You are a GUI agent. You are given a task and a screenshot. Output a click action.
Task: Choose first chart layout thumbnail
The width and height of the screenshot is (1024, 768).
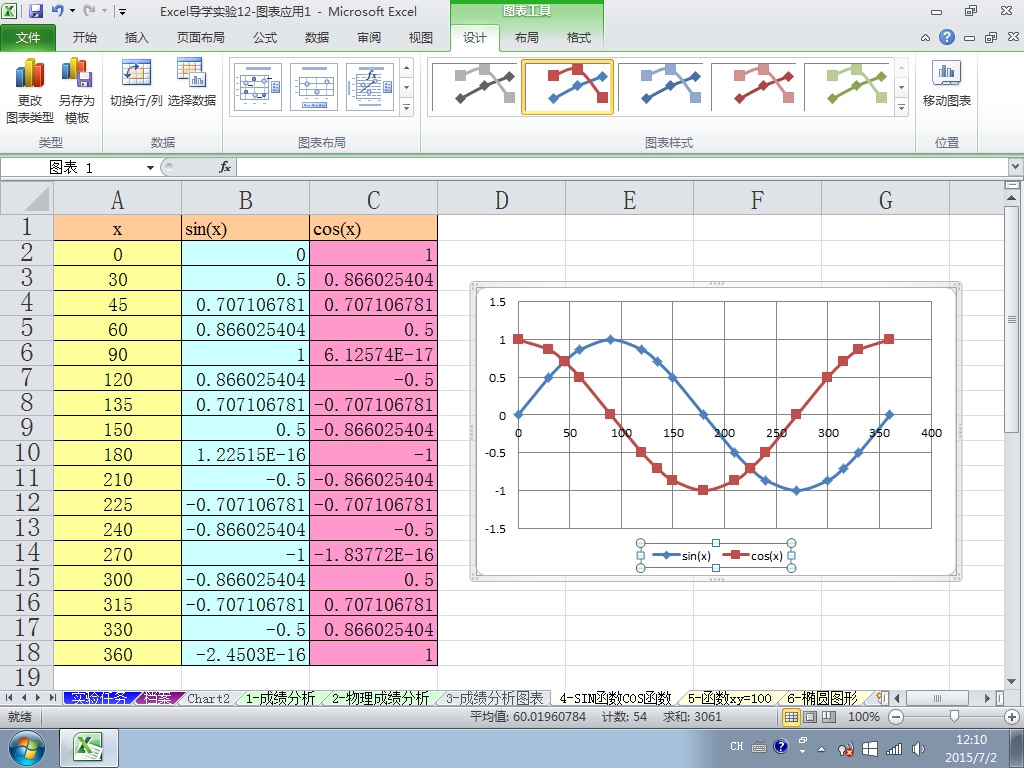pyautogui.click(x=257, y=87)
